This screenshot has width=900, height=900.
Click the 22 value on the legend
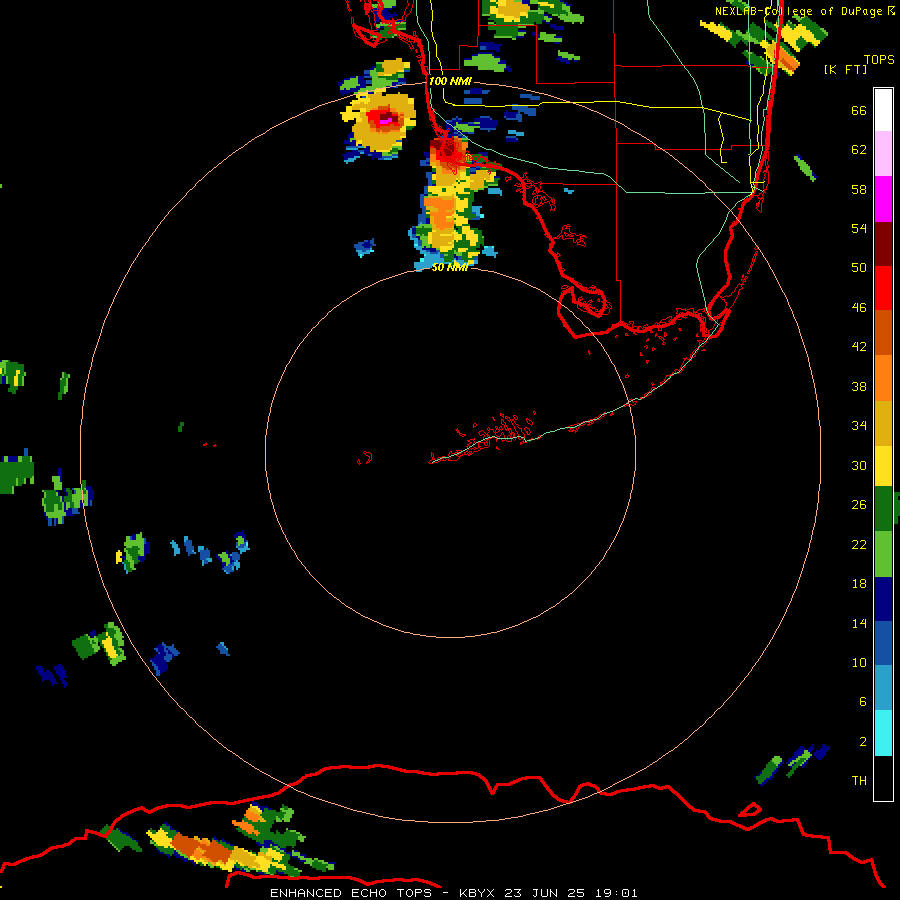[x=859, y=545]
